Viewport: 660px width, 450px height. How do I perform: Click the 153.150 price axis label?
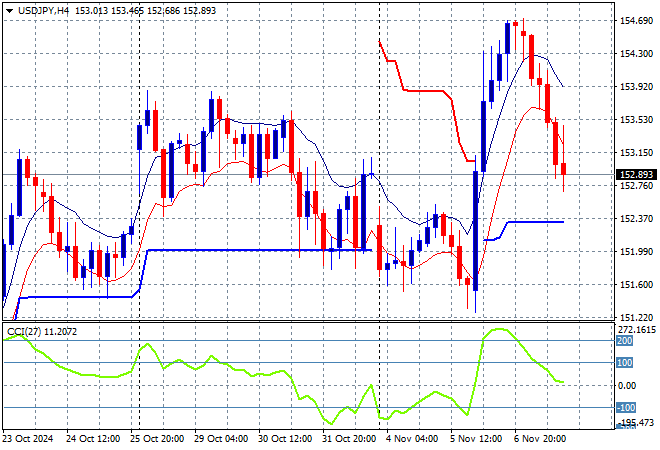coord(636,152)
